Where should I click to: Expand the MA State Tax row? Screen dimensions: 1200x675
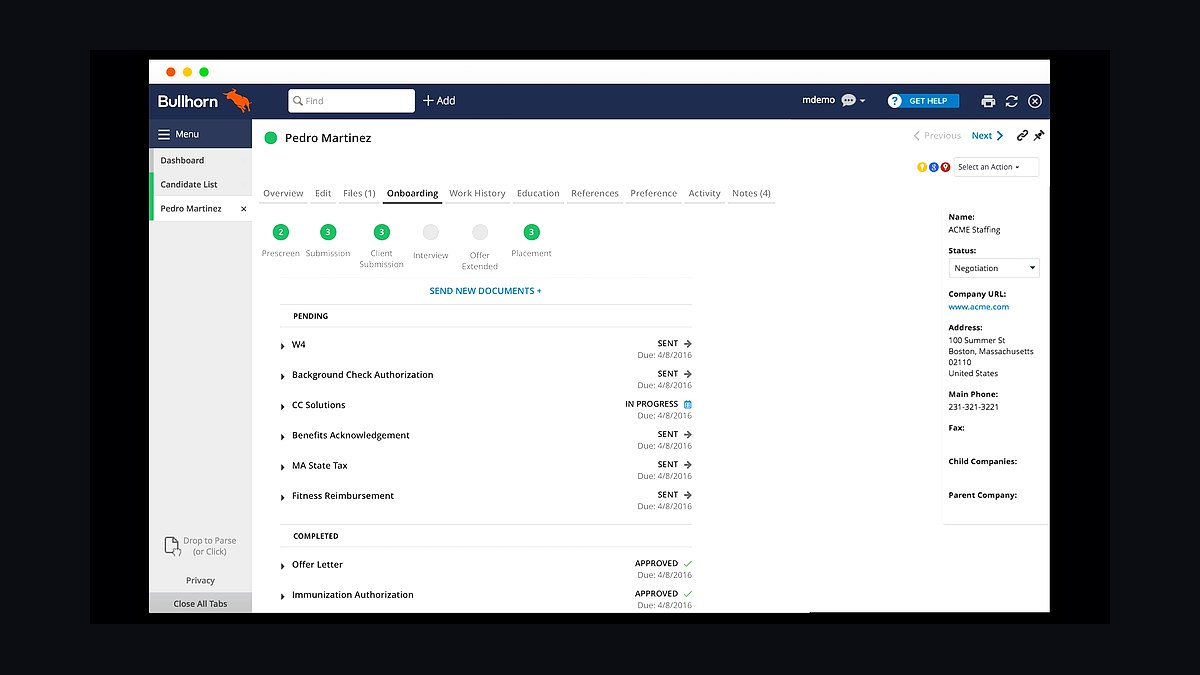(283, 467)
